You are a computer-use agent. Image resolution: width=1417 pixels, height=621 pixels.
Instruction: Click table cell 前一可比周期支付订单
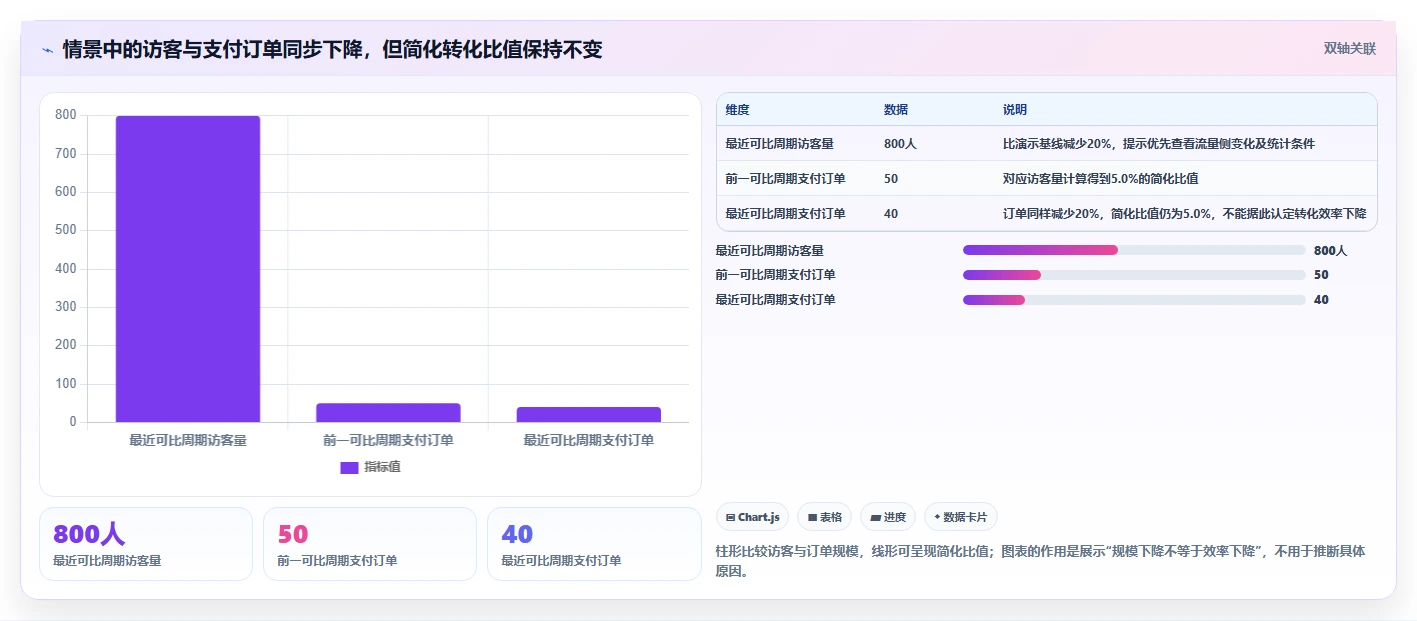click(x=785, y=179)
